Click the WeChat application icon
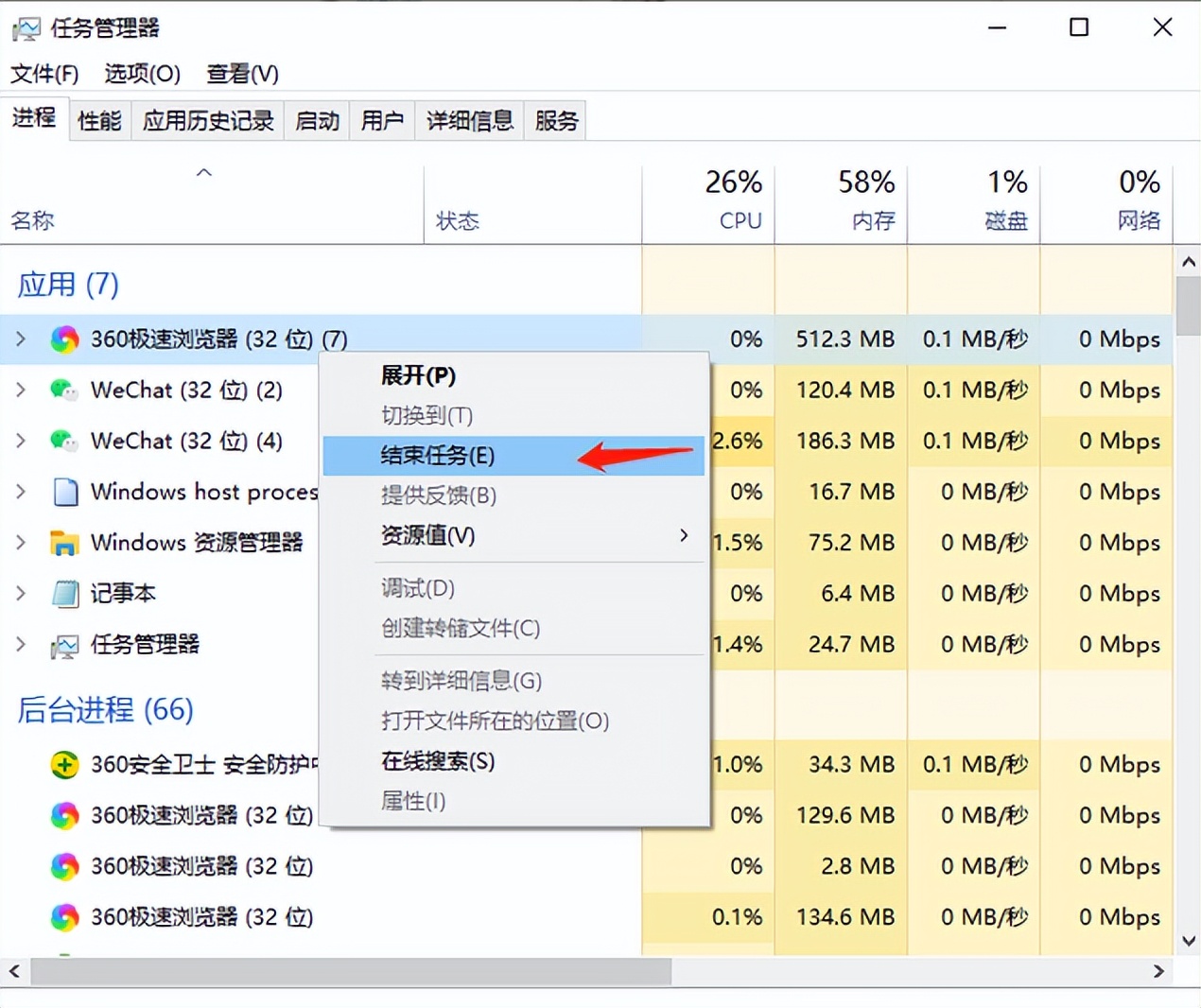 63,390
